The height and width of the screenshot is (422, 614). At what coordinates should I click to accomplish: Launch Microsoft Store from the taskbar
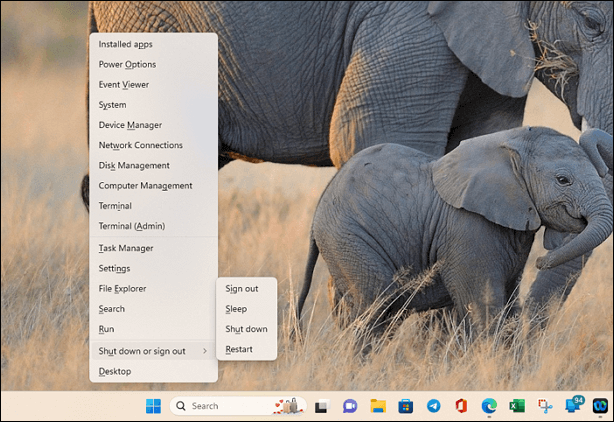point(406,406)
